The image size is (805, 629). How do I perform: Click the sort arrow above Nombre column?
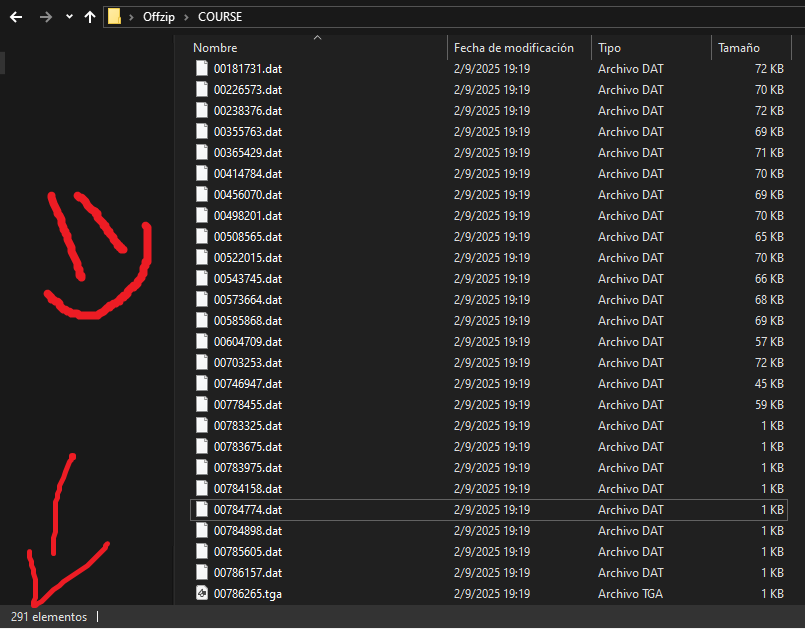[317, 37]
